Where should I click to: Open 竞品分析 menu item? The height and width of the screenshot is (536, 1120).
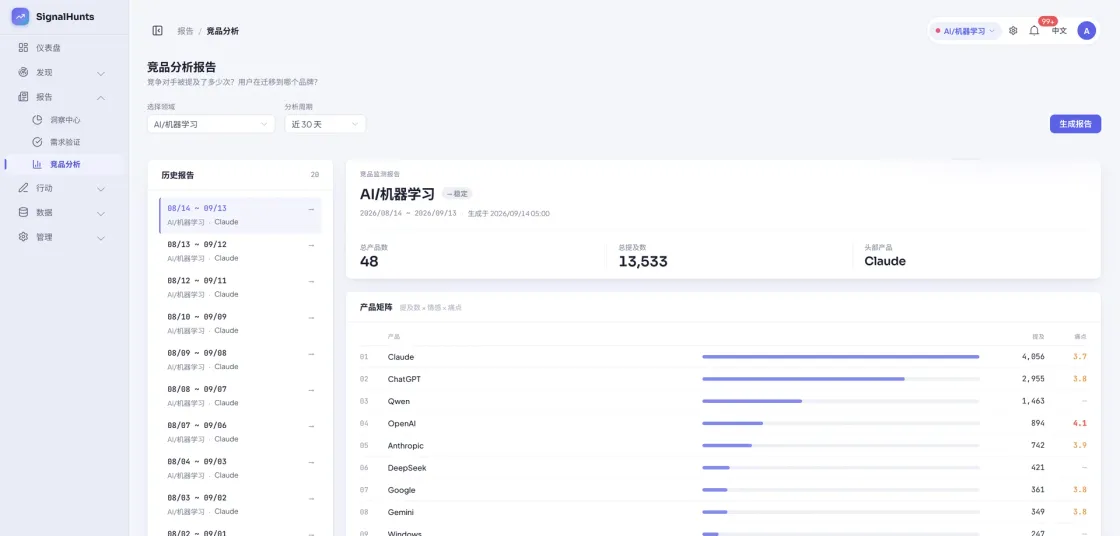point(64,164)
